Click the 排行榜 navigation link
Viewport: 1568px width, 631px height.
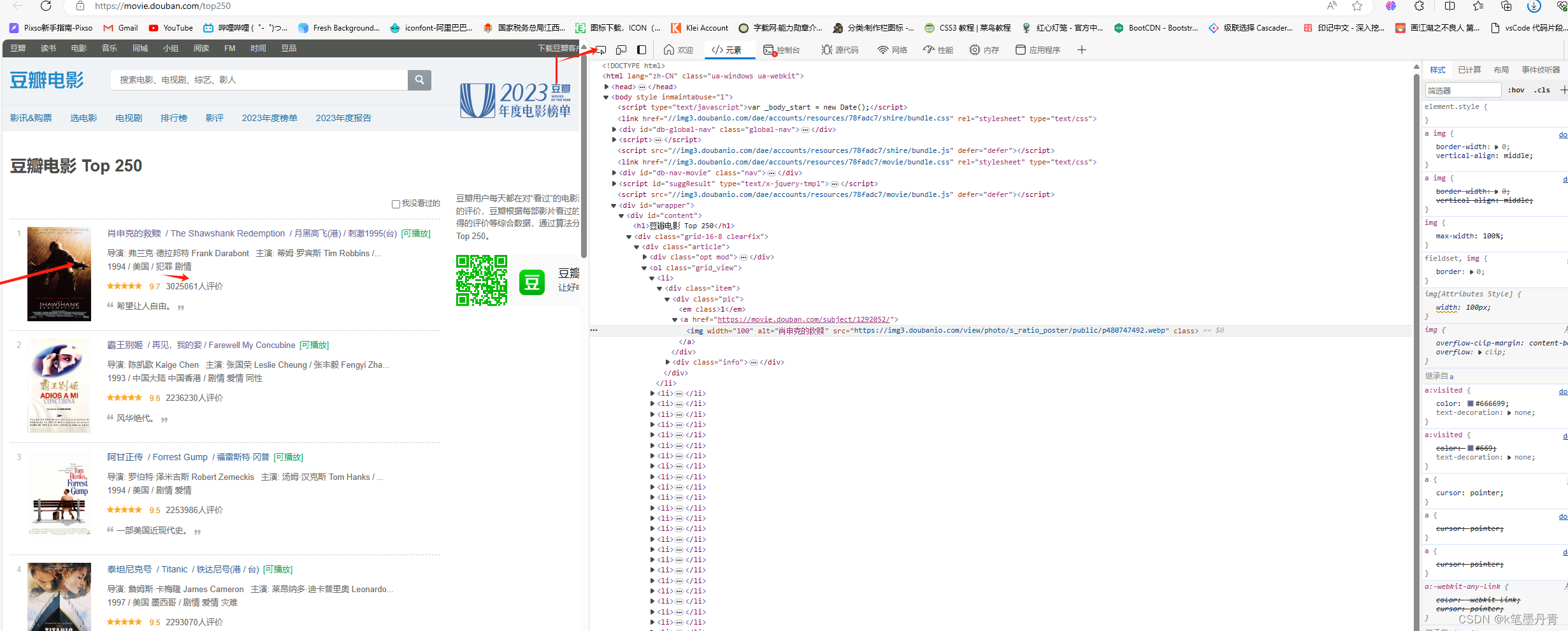(174, 118)
